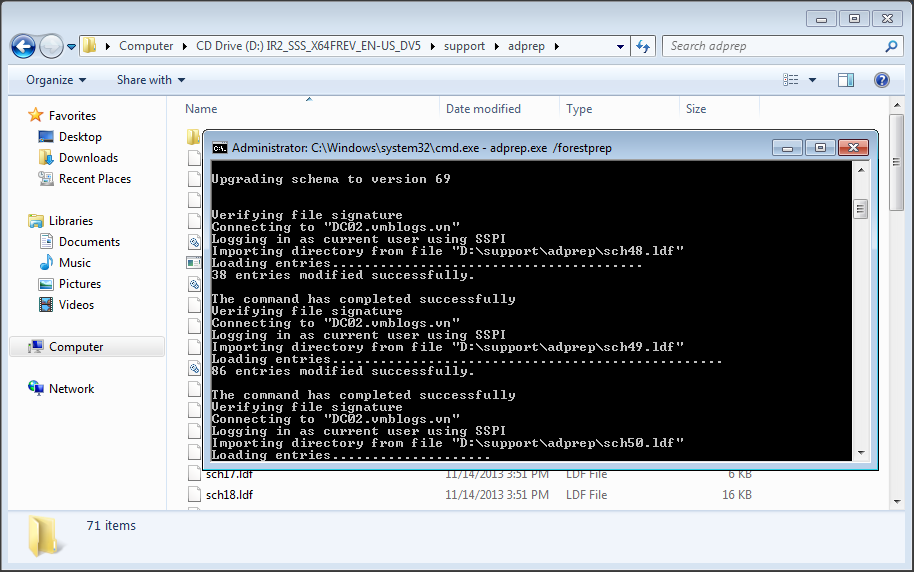Click the cmd.exe window title icon

(219, 148)
